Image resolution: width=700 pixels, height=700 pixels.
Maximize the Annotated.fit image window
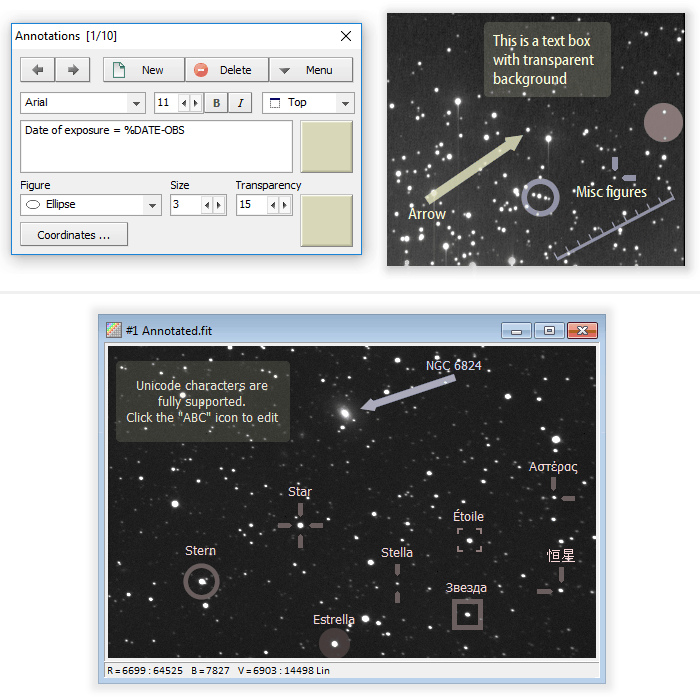click(x=549, y=330)
